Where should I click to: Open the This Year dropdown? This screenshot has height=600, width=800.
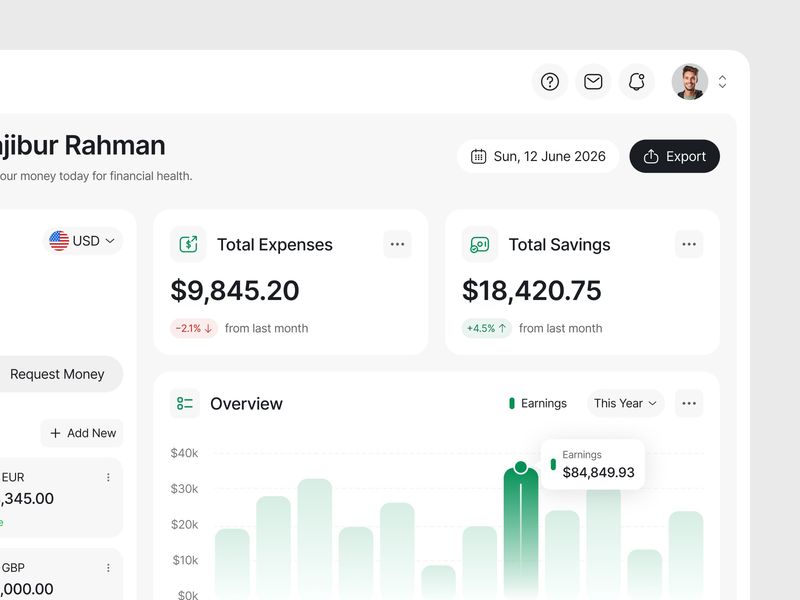tap(624, 403)
